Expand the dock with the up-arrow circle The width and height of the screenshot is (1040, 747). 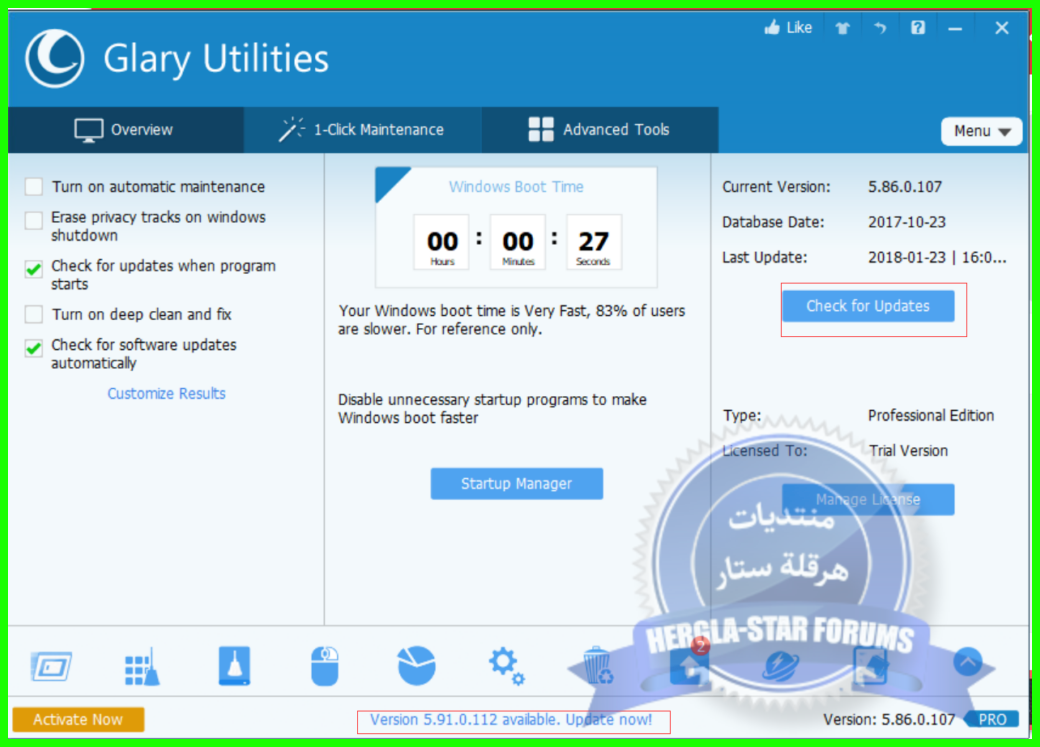[x=968, y=661]
